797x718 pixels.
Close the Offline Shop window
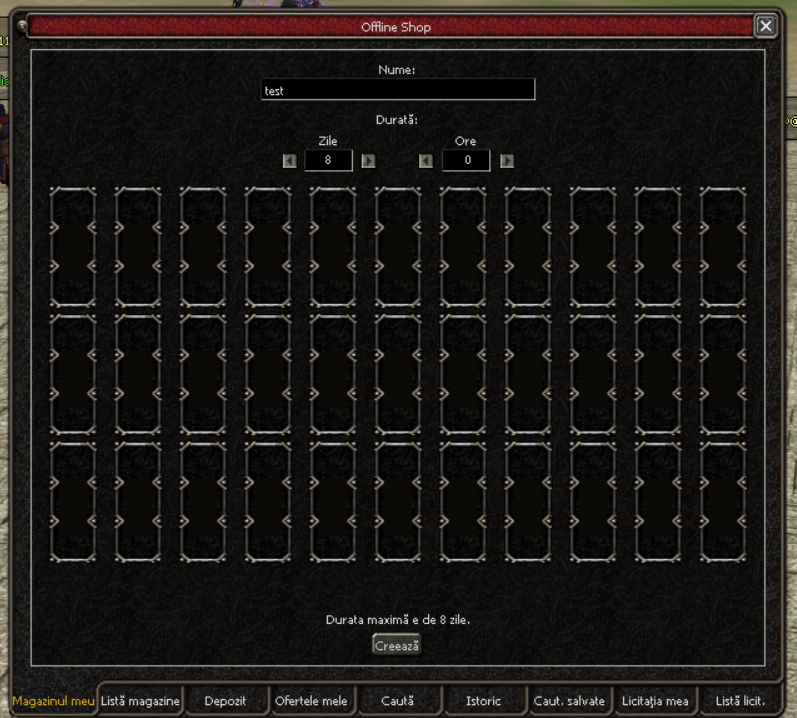coord(765,26)
